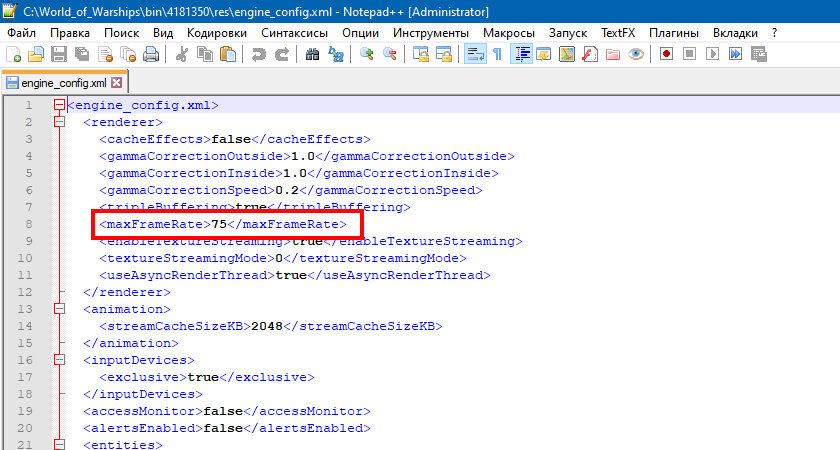Click the Copy toolbar icon
840x450 pixels.
[205, 54]
